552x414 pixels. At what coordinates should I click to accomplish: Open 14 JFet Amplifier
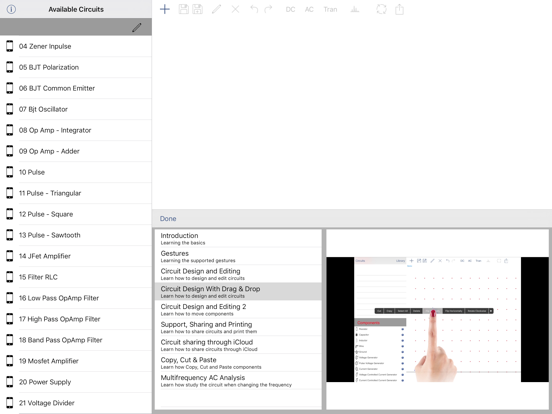pyautogui.click(x=76, y=256)
